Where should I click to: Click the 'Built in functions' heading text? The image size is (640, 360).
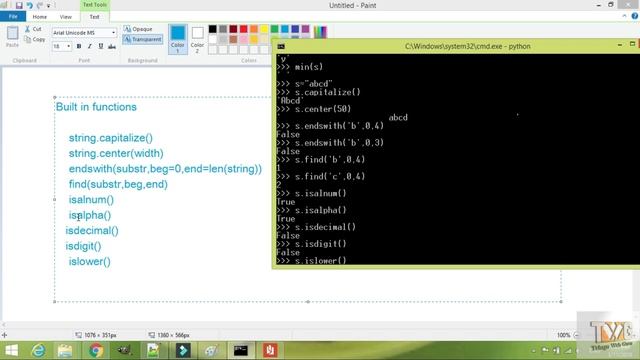[96, 107]
